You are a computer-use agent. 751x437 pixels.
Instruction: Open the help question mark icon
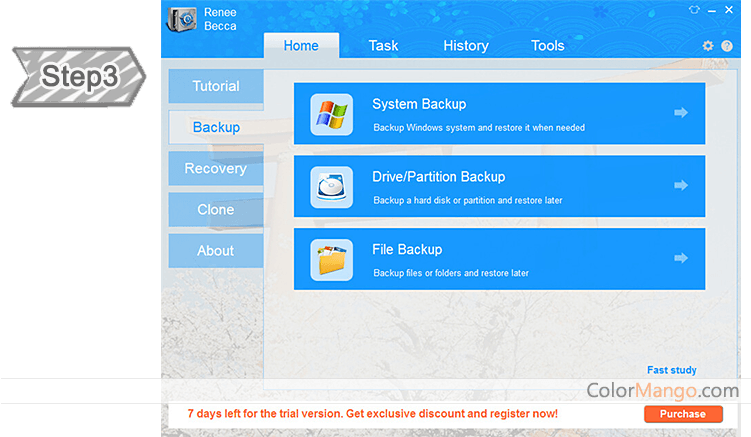pyautogui.click(x=727, y=46)
